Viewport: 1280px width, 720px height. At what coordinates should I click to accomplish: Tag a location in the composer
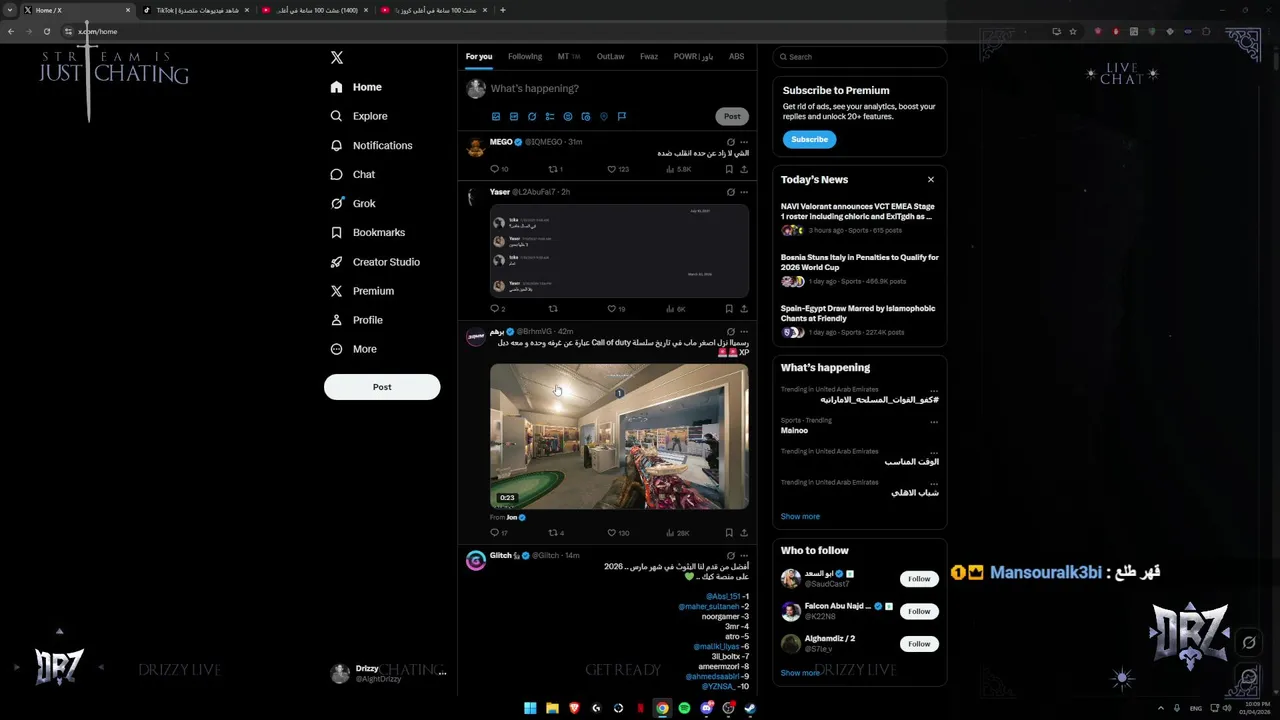[604, 117]
